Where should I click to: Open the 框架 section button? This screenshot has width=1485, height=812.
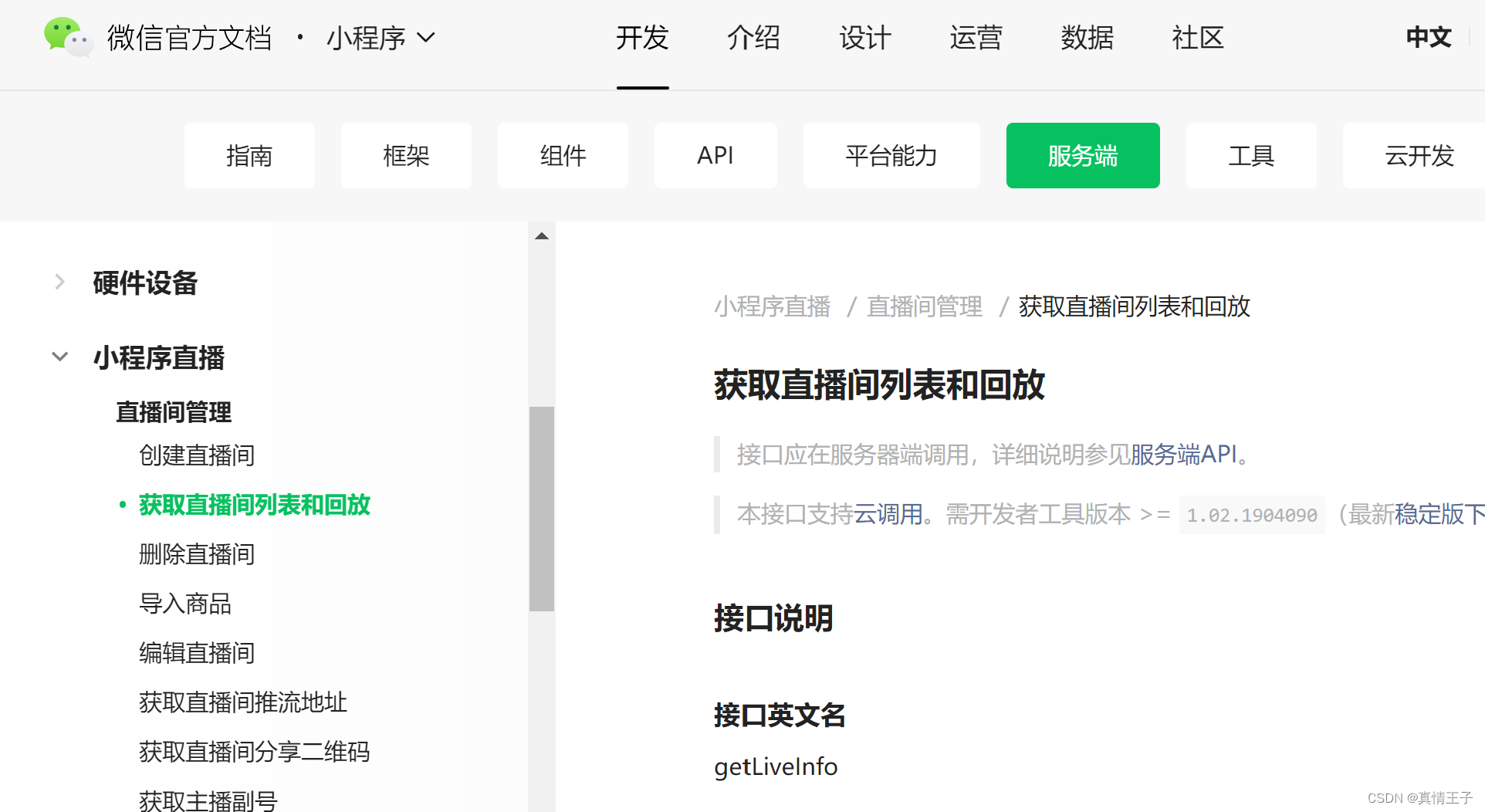pos(406,155)
